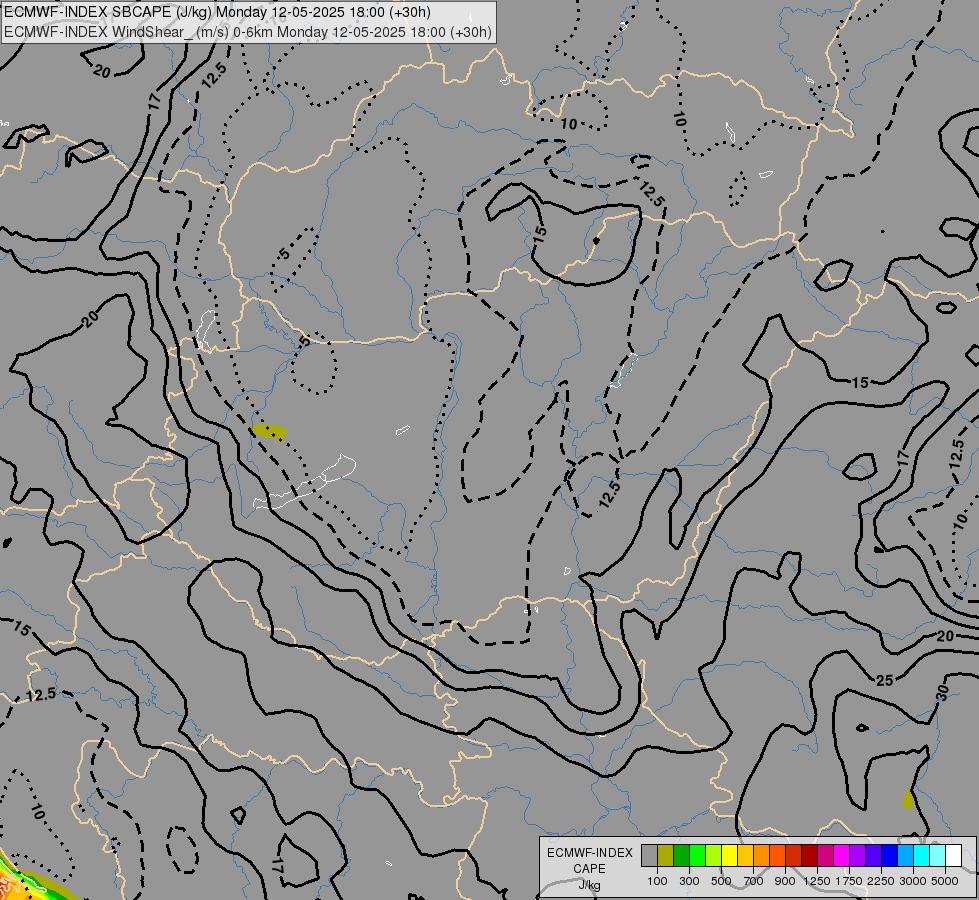Click the "ECMWF-INDEX" text in the legend box
Image resolution: width=979 pixels, height=900 pixels.
tap(590, 853)
